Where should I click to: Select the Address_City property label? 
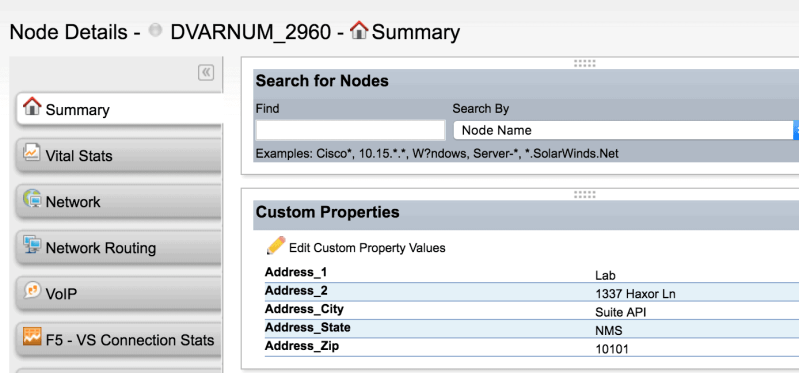click(x=304, y=309)
